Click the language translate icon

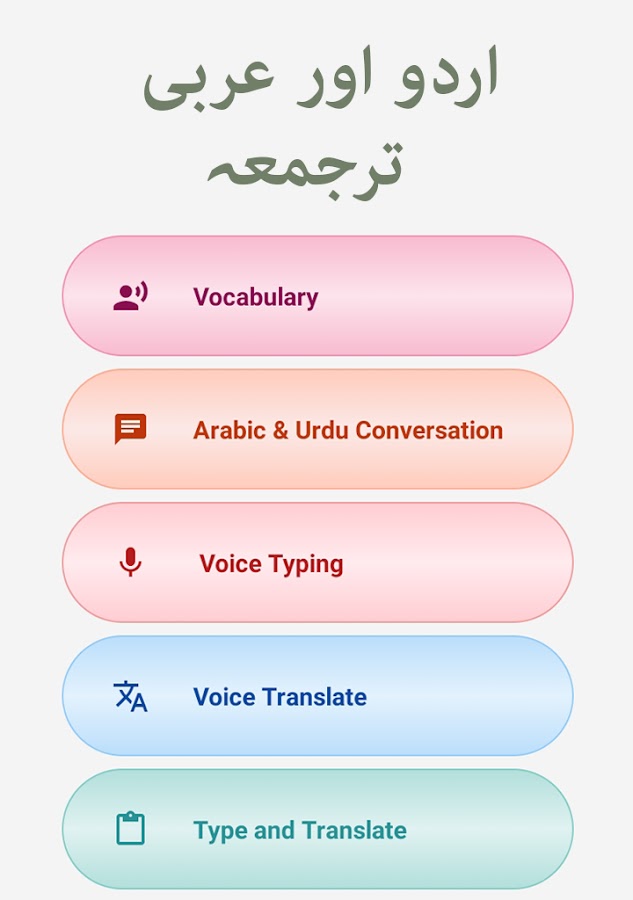130,696
